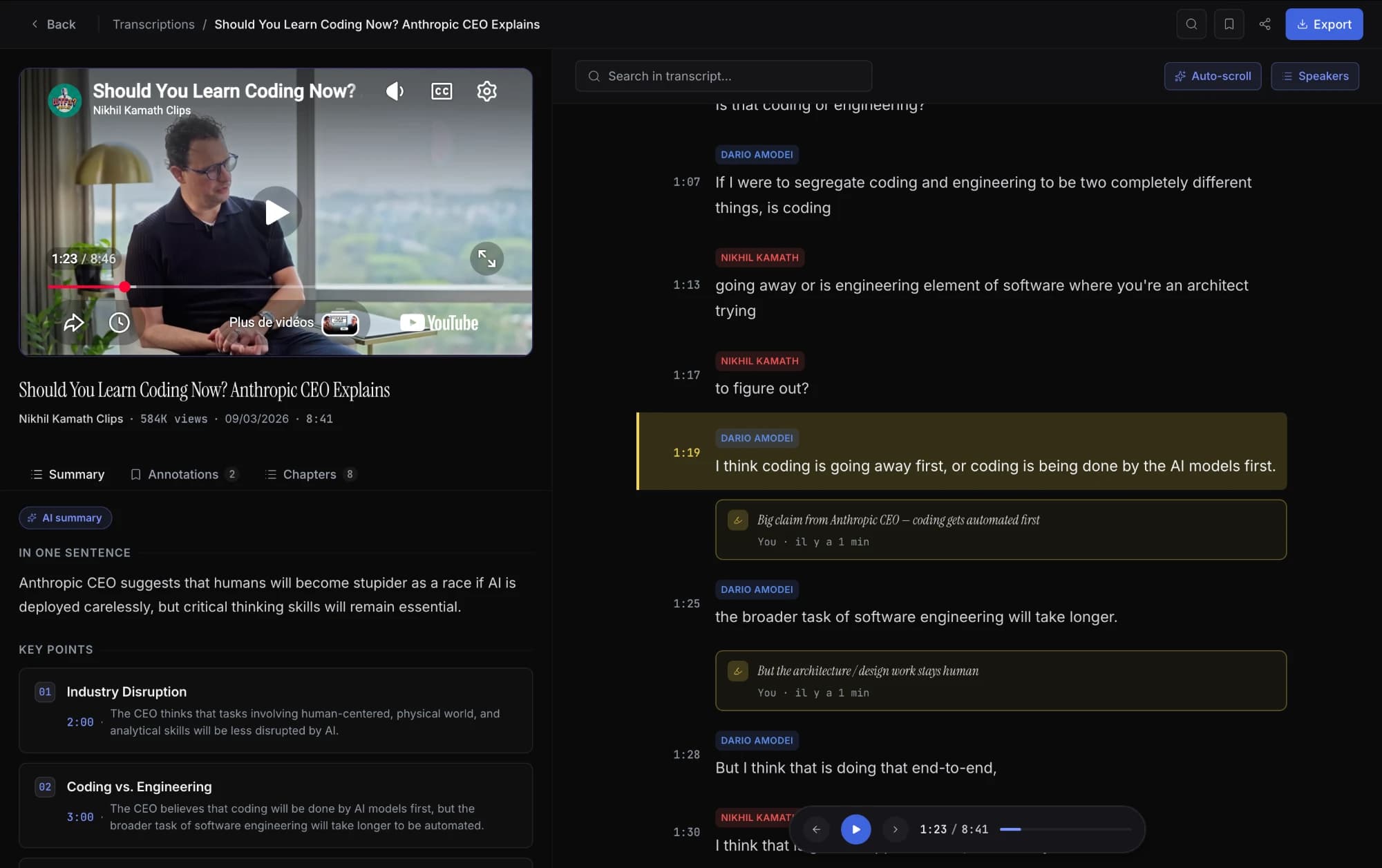The width and height of the screenshot is (1382, 868).
Task: Open the annotation "Big claim from Anthropic CEO"
Action: click(1001, 529)
